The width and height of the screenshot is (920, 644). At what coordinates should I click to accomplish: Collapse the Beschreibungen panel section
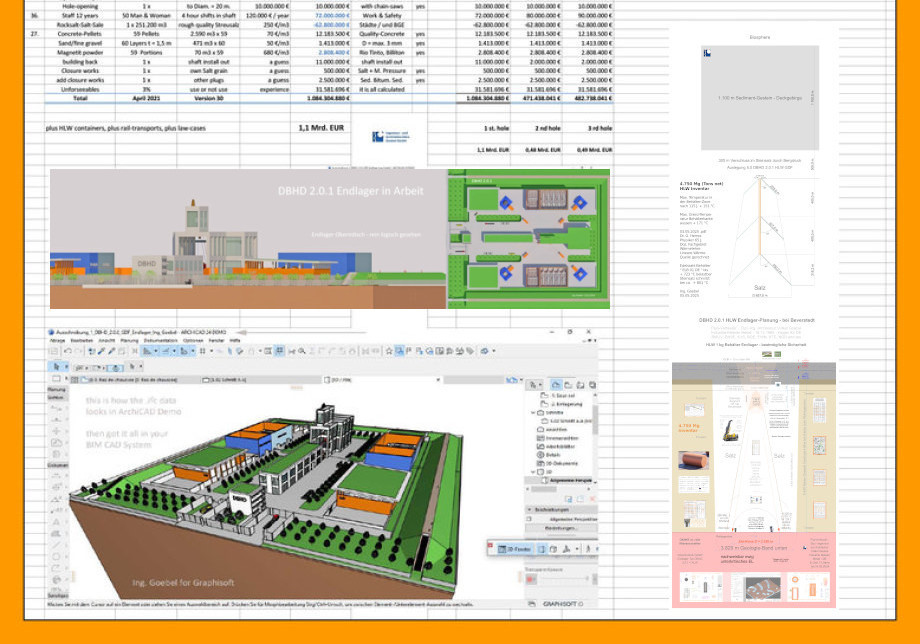coord(530,509)
